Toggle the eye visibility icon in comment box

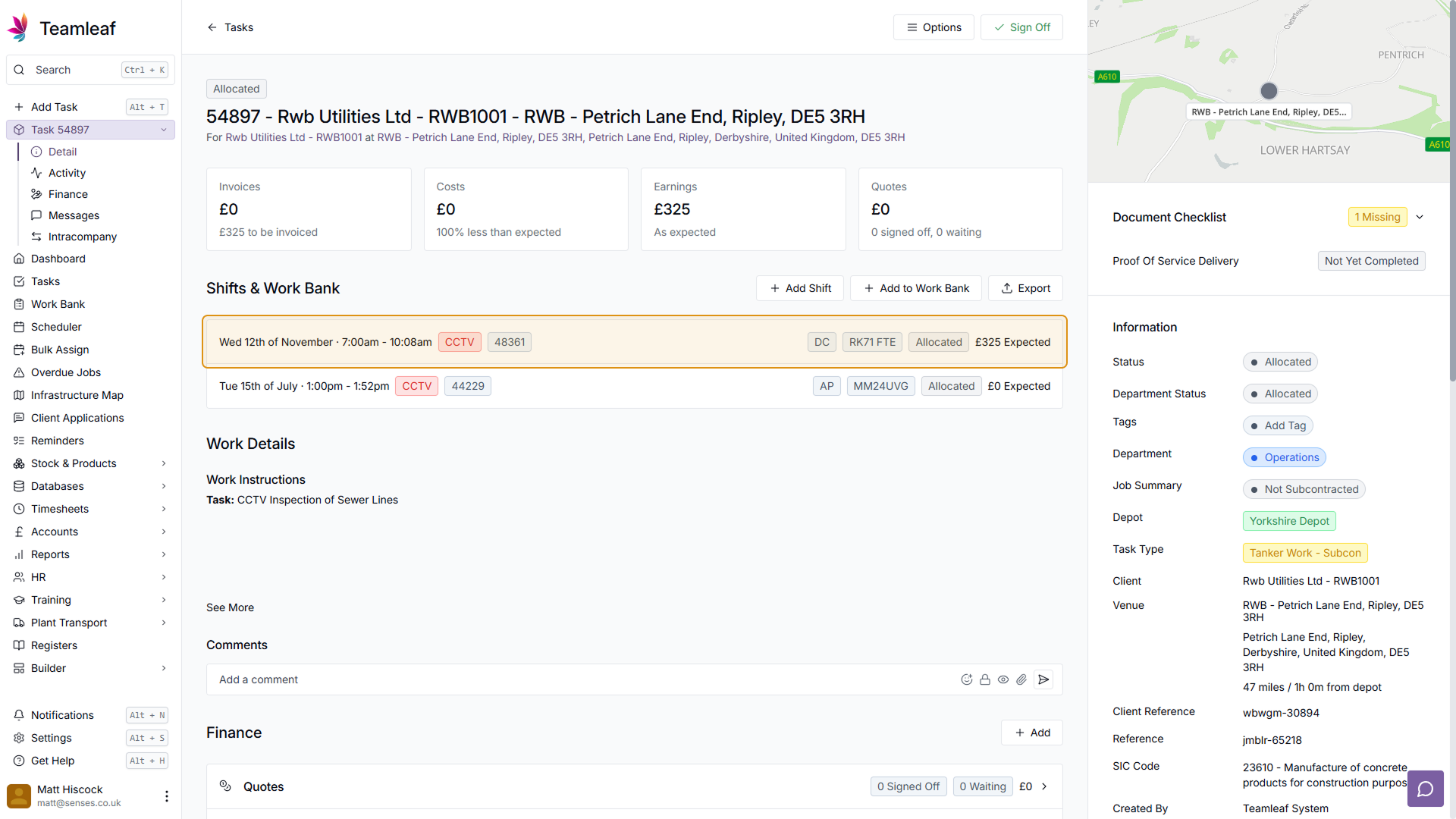[1003, 679]
